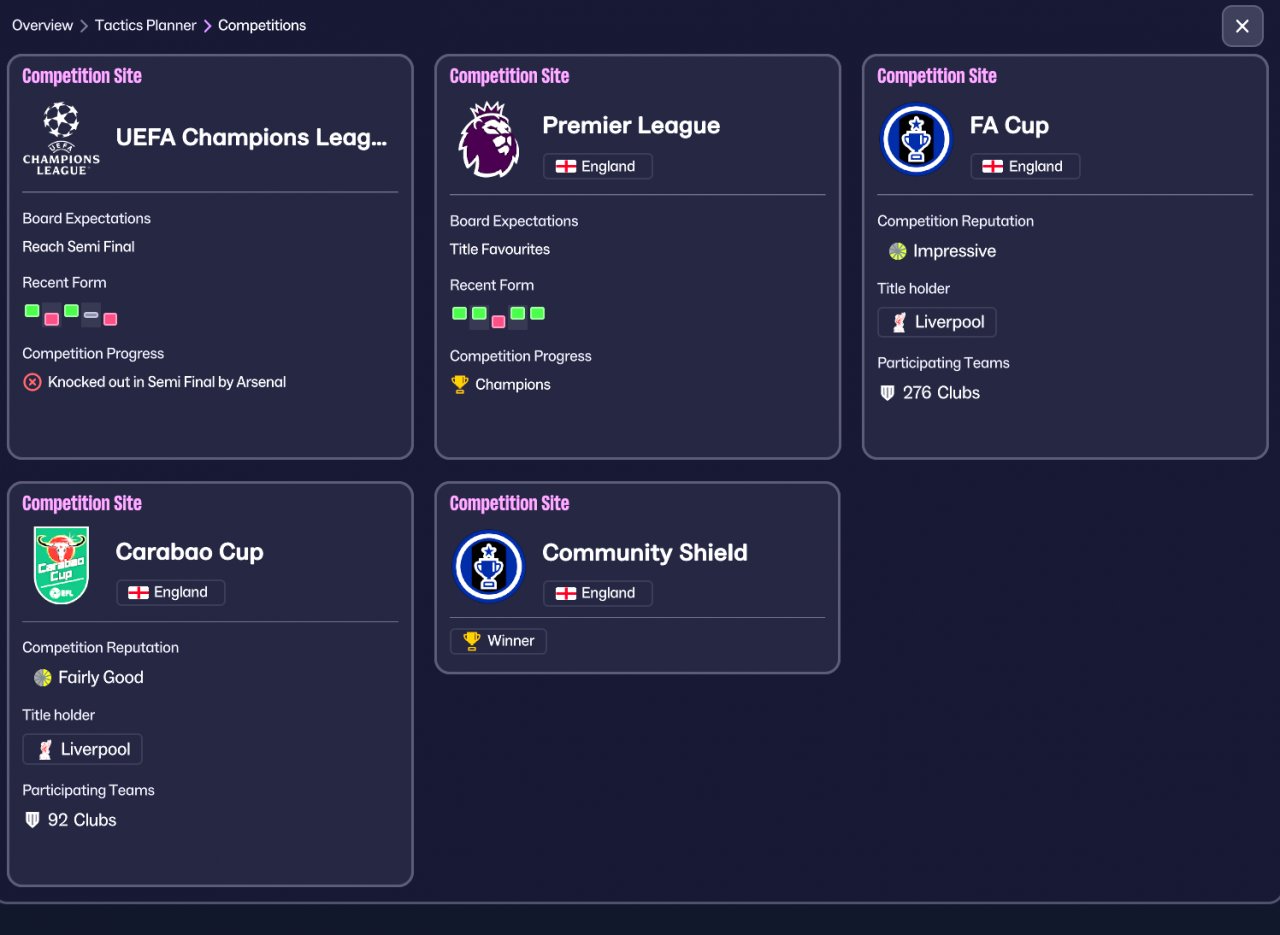Click the FA Cup trophy badge
This screenshot has width=1280, height=935.
pos(916,139)
